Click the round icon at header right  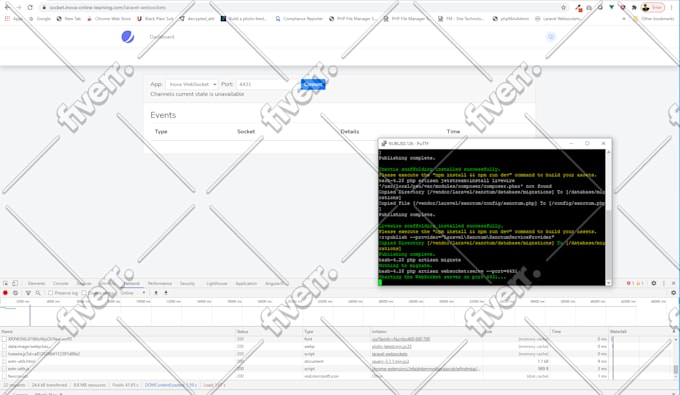(551, 37)
